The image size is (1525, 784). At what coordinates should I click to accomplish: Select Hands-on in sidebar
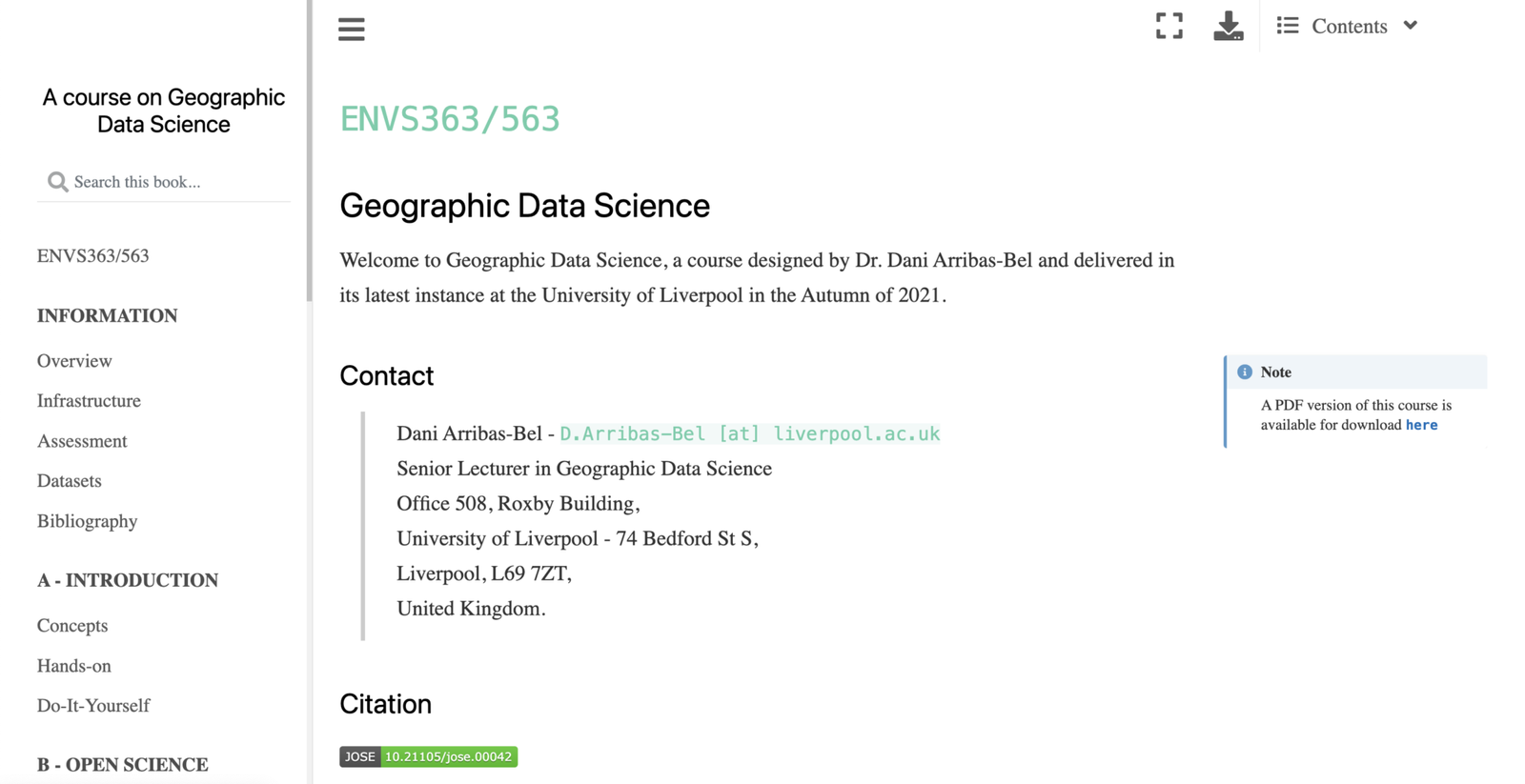[x=74, y=666]
